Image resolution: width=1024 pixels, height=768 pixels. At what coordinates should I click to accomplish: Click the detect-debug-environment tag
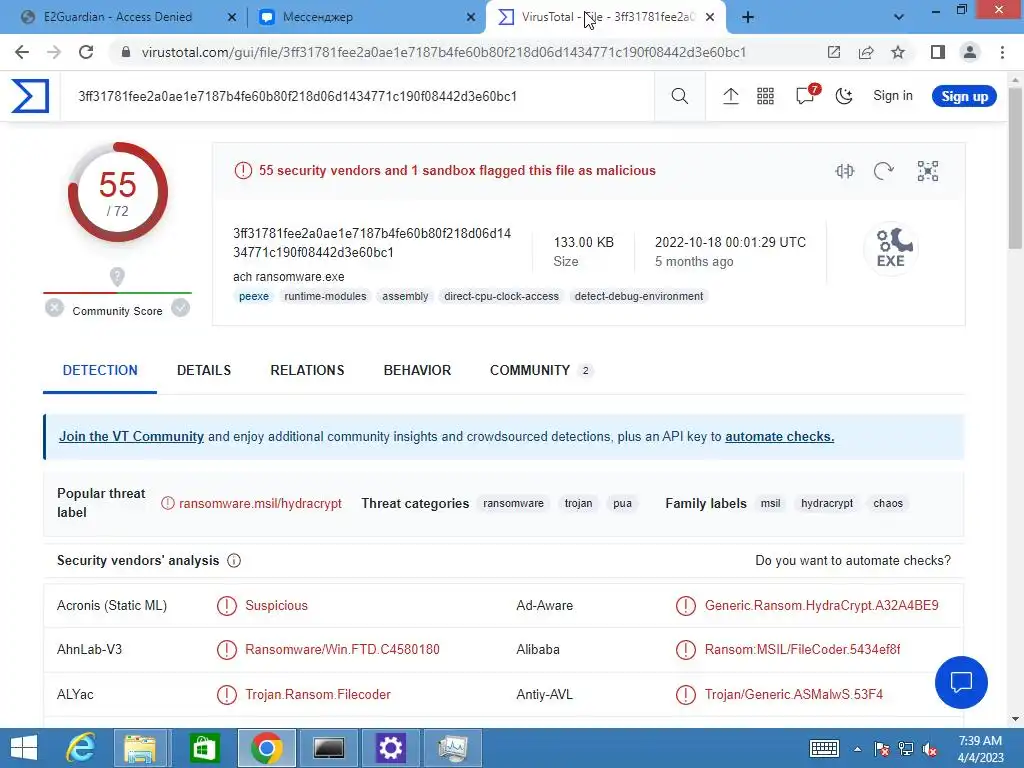point(639,296)
